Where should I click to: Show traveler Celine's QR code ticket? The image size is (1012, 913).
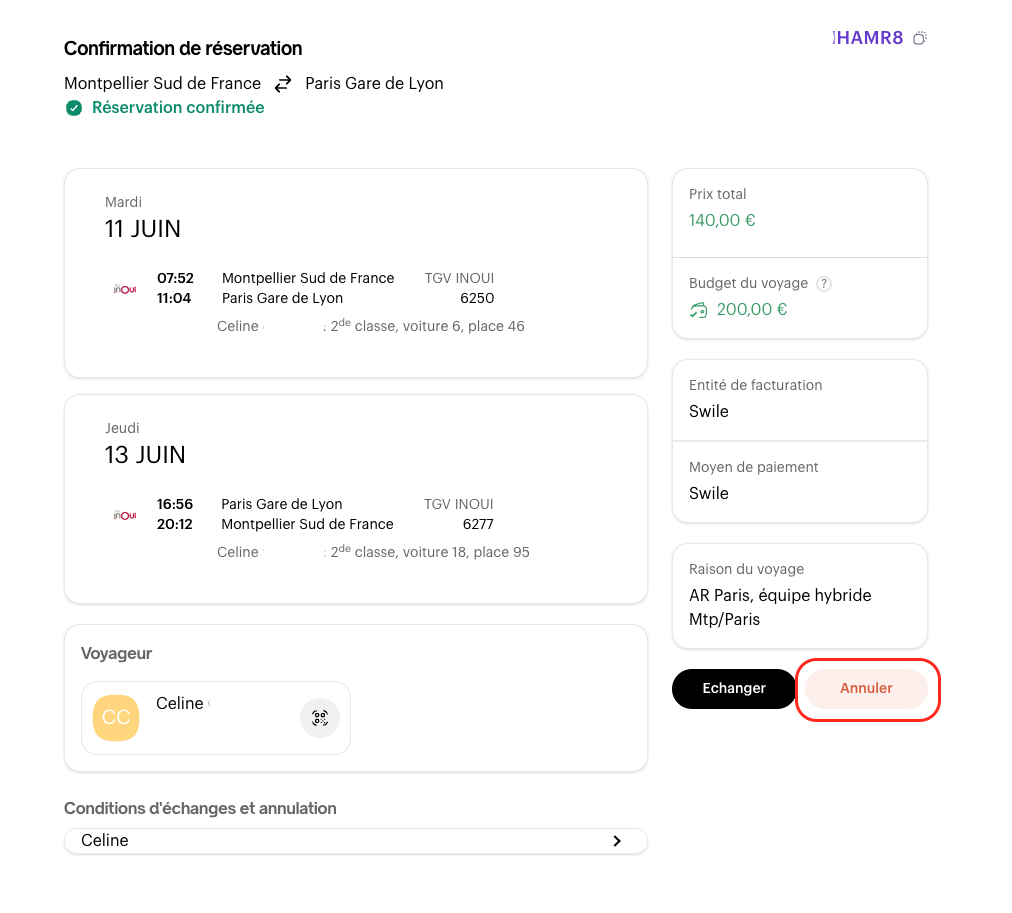(x=320, y=717)
